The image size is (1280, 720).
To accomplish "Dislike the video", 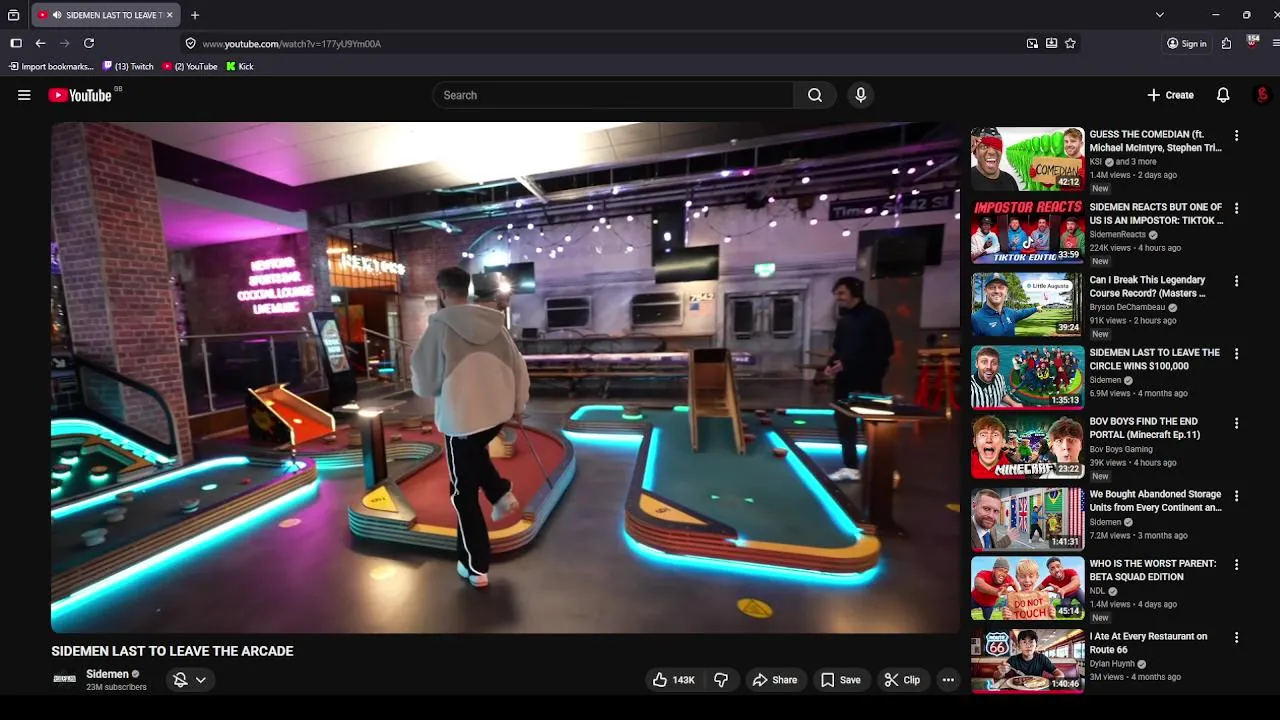I will [721, 680].
